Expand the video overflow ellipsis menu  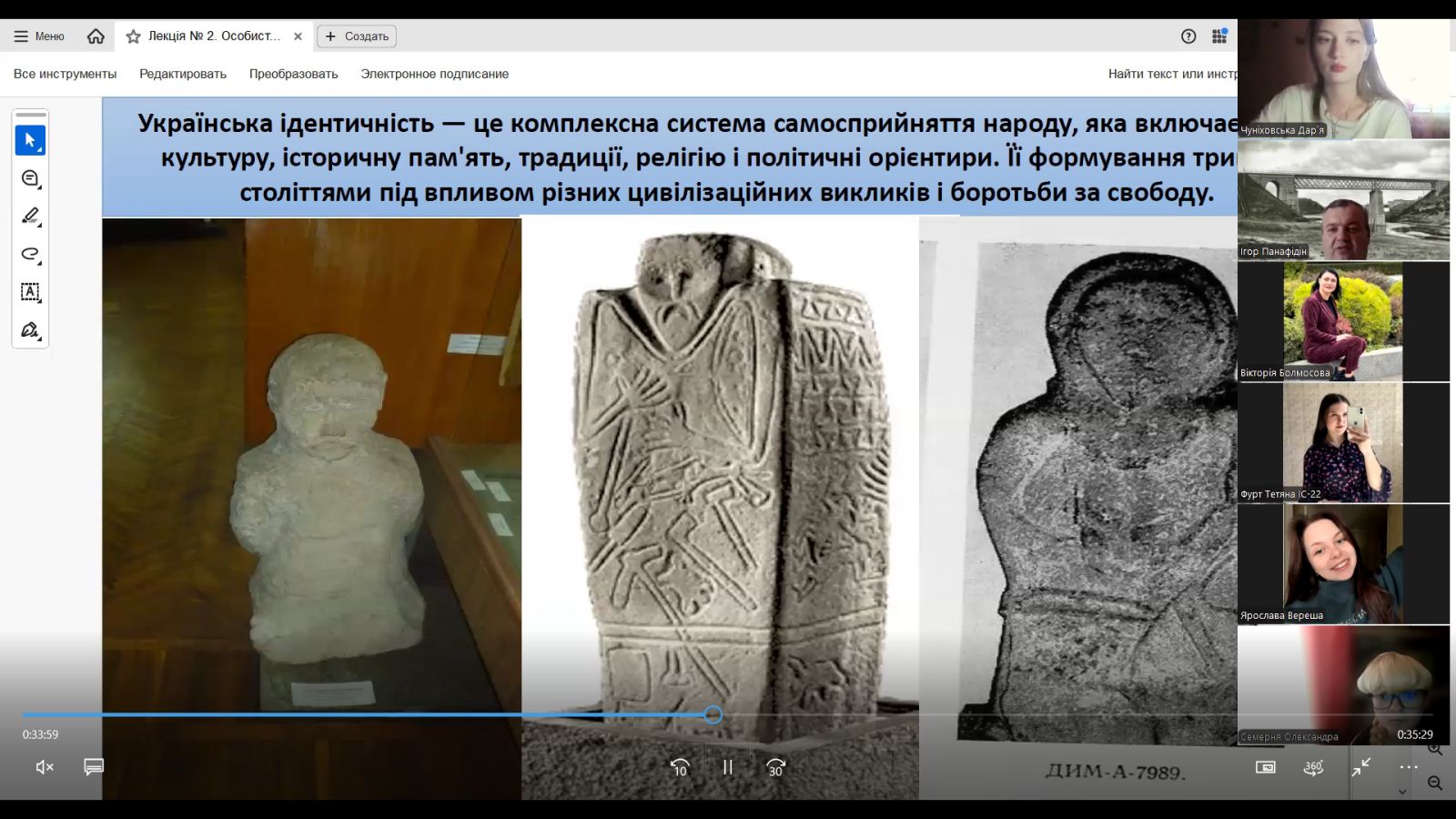click(1410, 767)
